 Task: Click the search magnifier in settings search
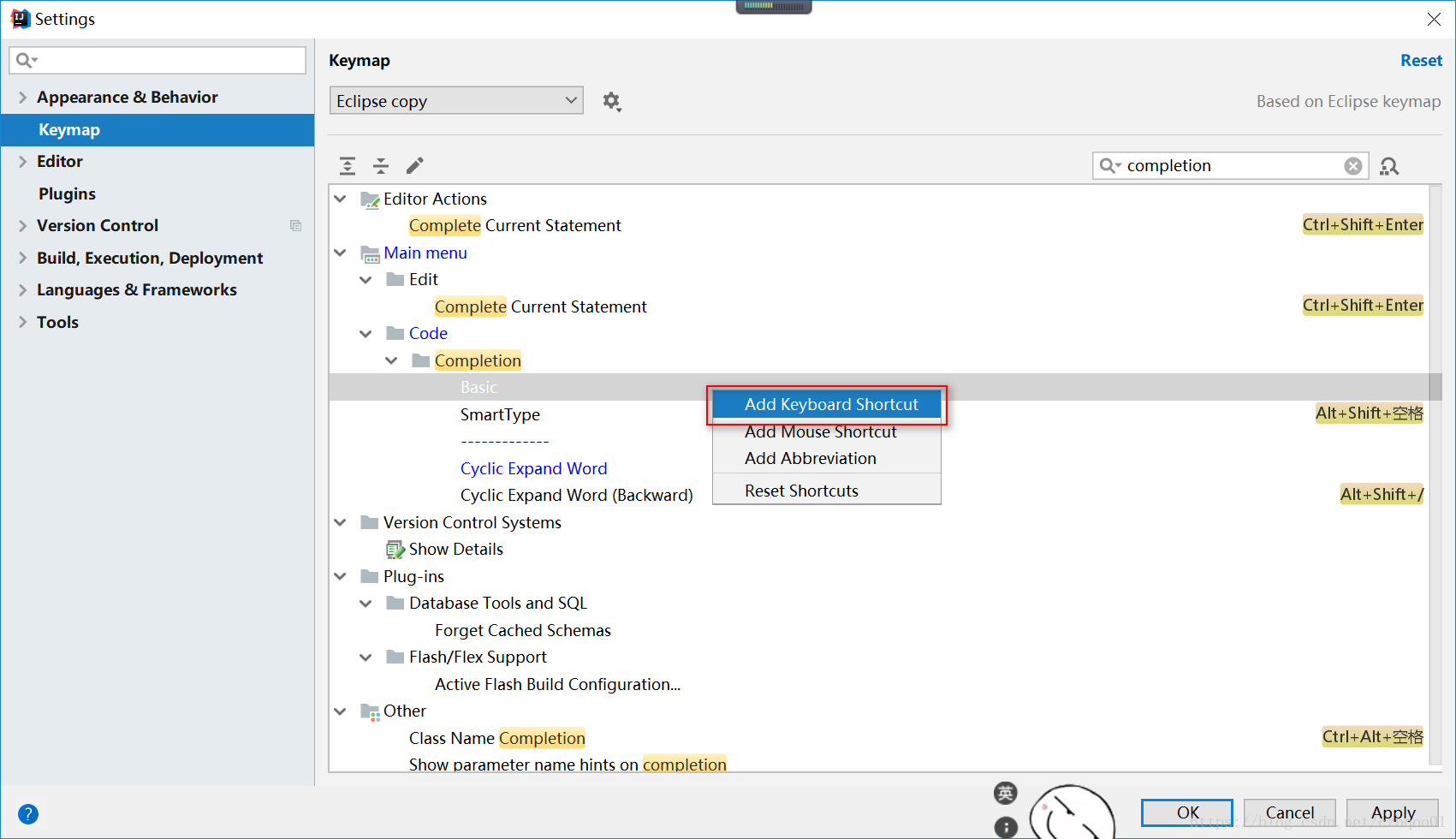coord(27,60)
